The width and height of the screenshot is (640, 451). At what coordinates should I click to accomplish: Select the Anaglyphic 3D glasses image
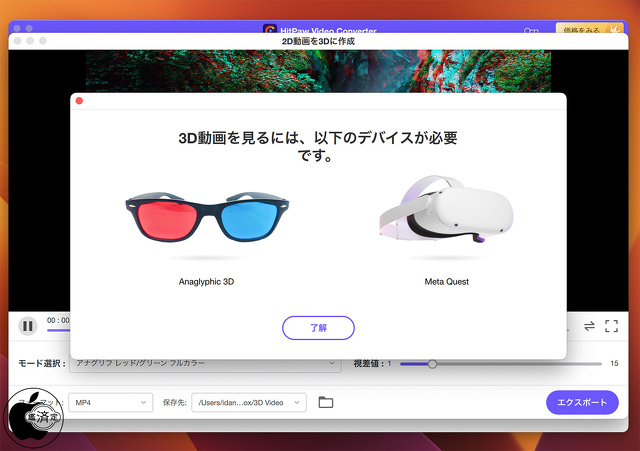tap(207, 216)
